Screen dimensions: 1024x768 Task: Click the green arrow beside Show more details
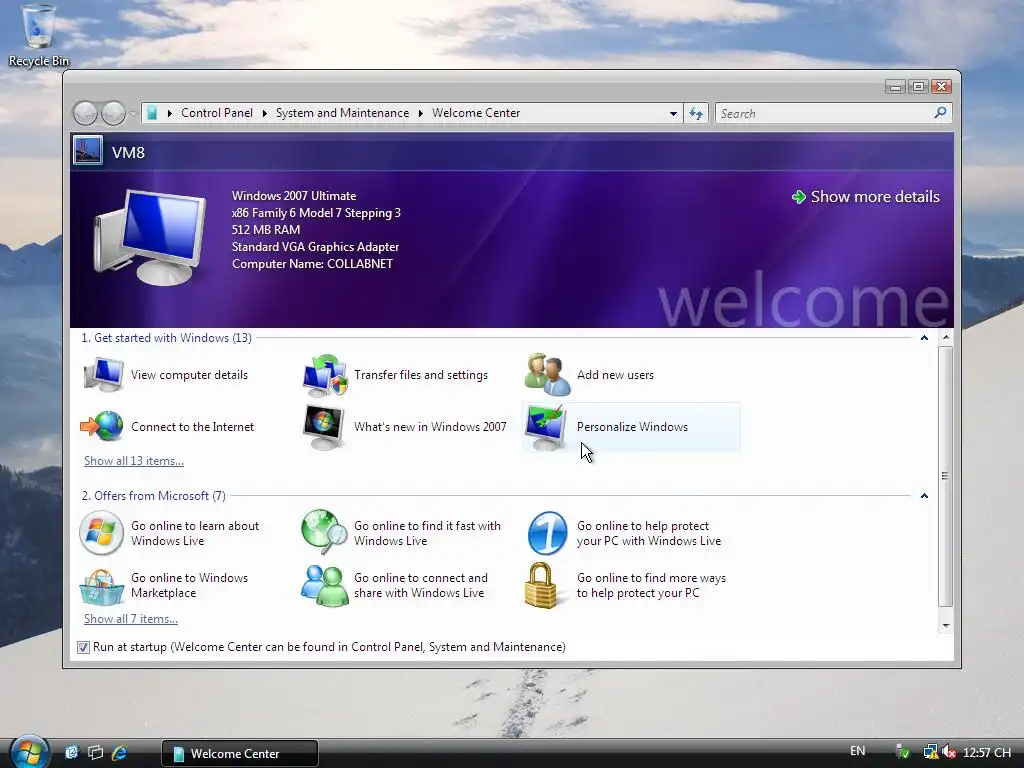pos(798,197)
